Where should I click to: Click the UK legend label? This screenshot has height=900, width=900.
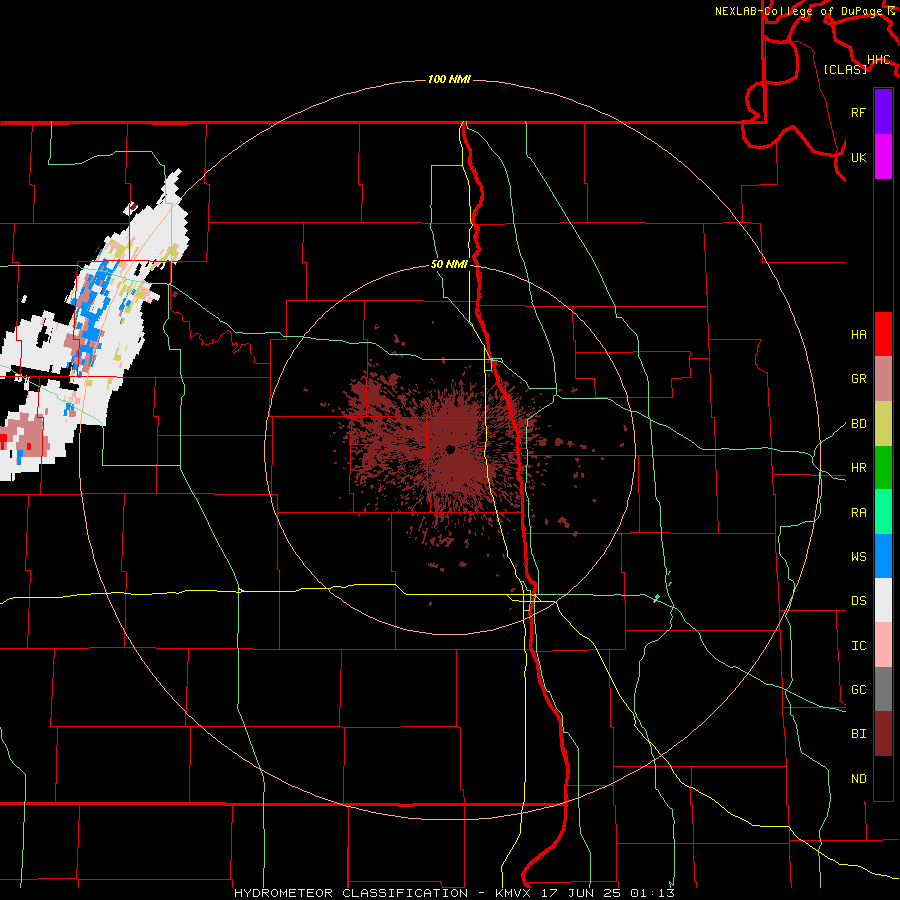click(858, 157)
